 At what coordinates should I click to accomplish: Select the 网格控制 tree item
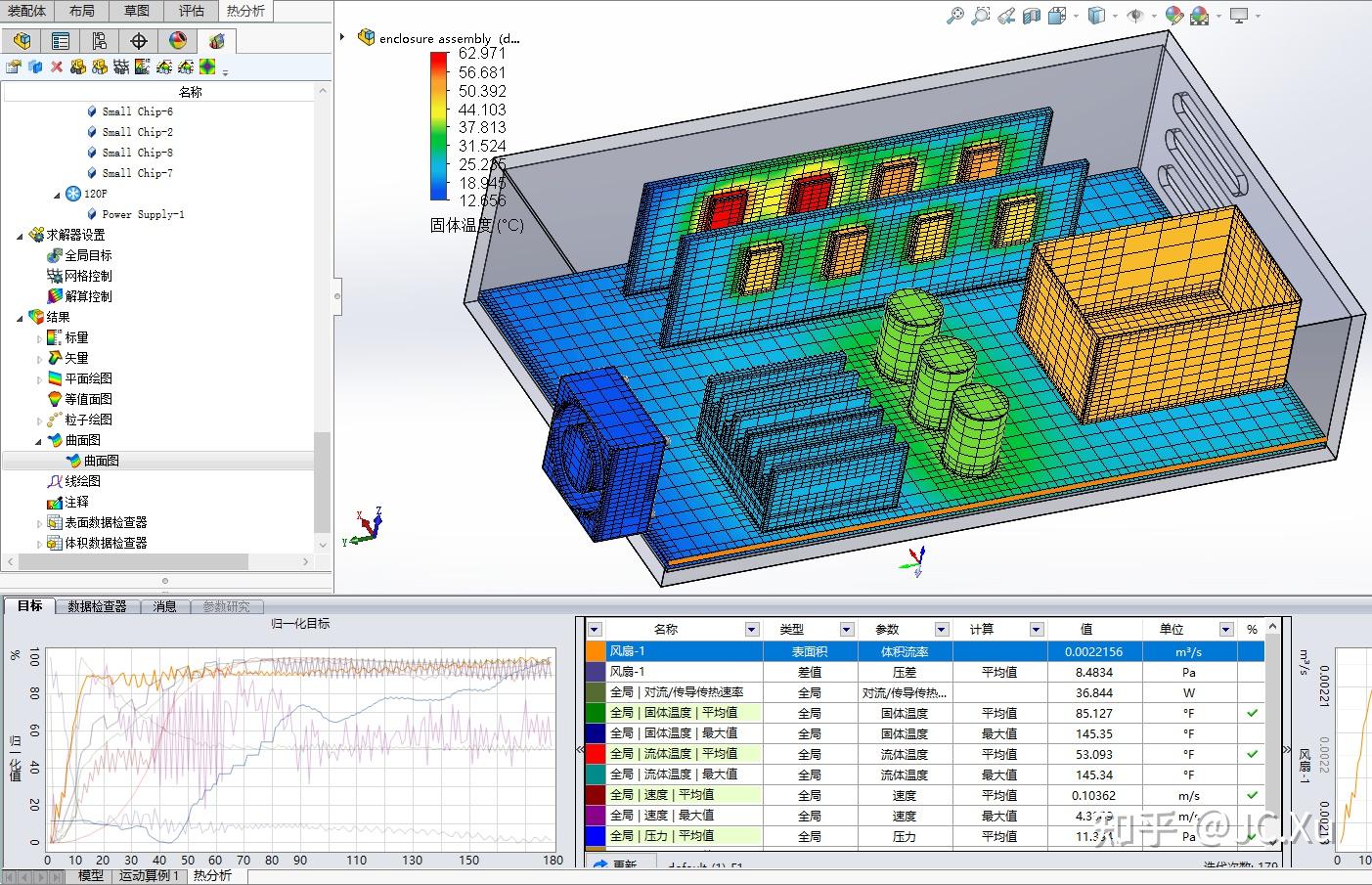click(79, 276)
